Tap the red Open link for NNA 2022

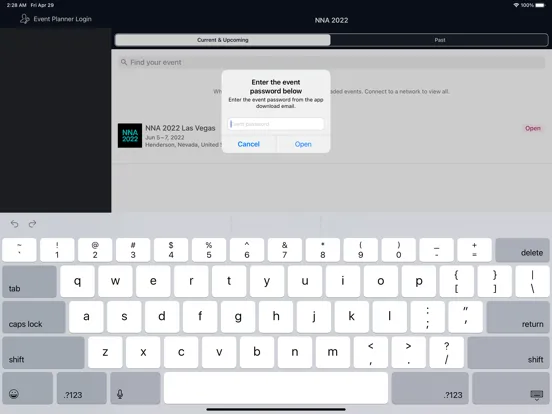pyautogui.click(x=533, y=128)
